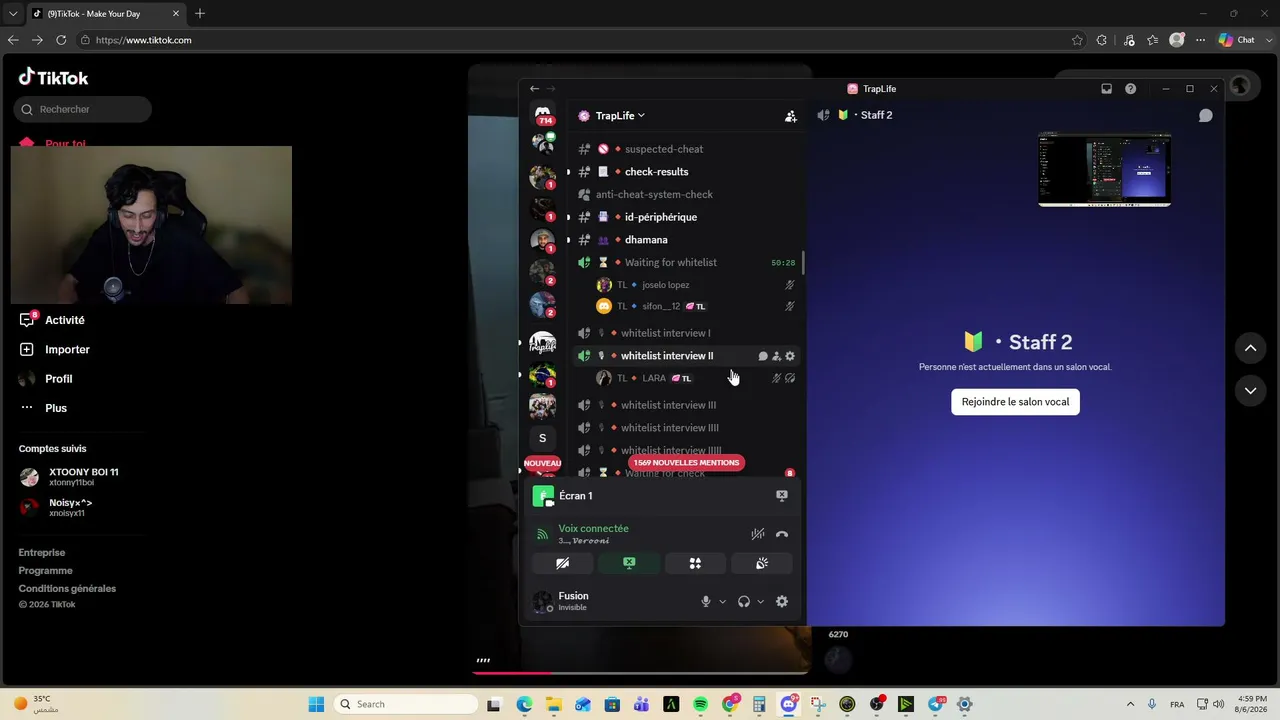The width and height of the screenshot is (1280, 720).
Task: Open the Staff 2 chat bubble icon
Action: coord(1206,115)
